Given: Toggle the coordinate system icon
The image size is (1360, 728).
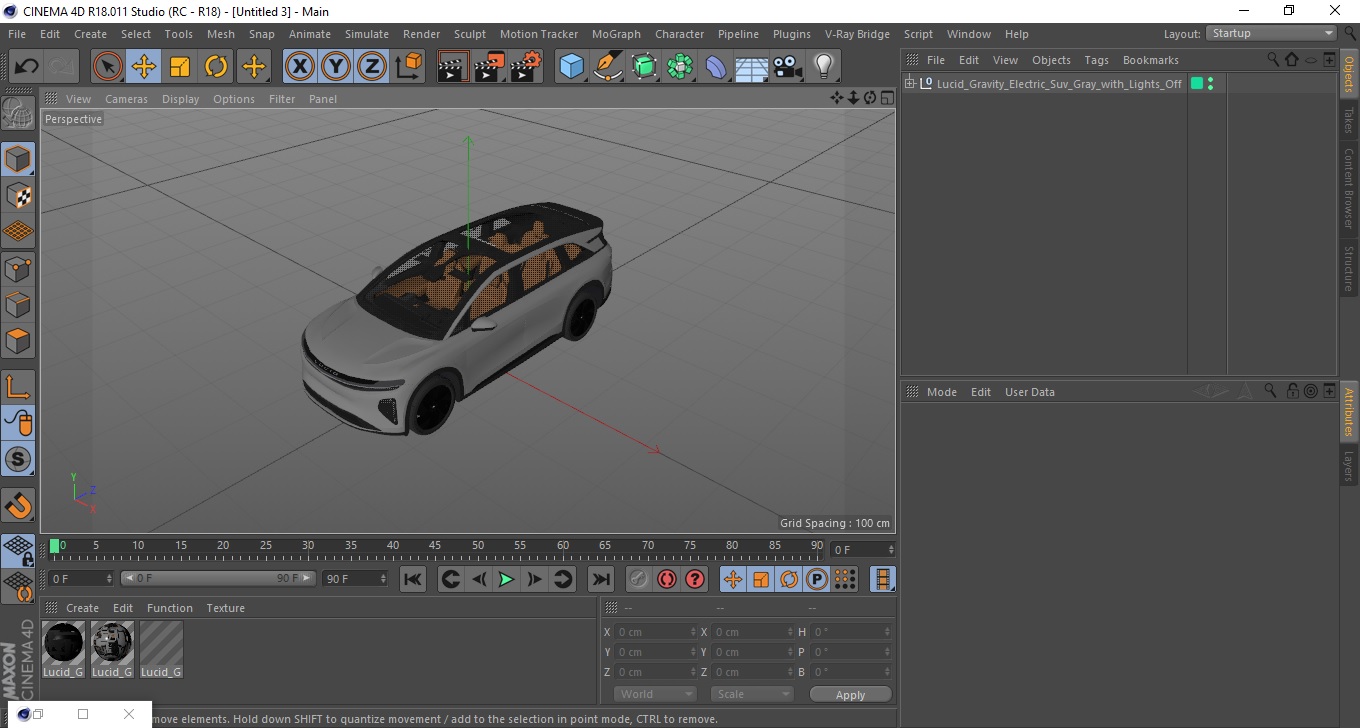Looking at the screenshot, I should (409, 67).
